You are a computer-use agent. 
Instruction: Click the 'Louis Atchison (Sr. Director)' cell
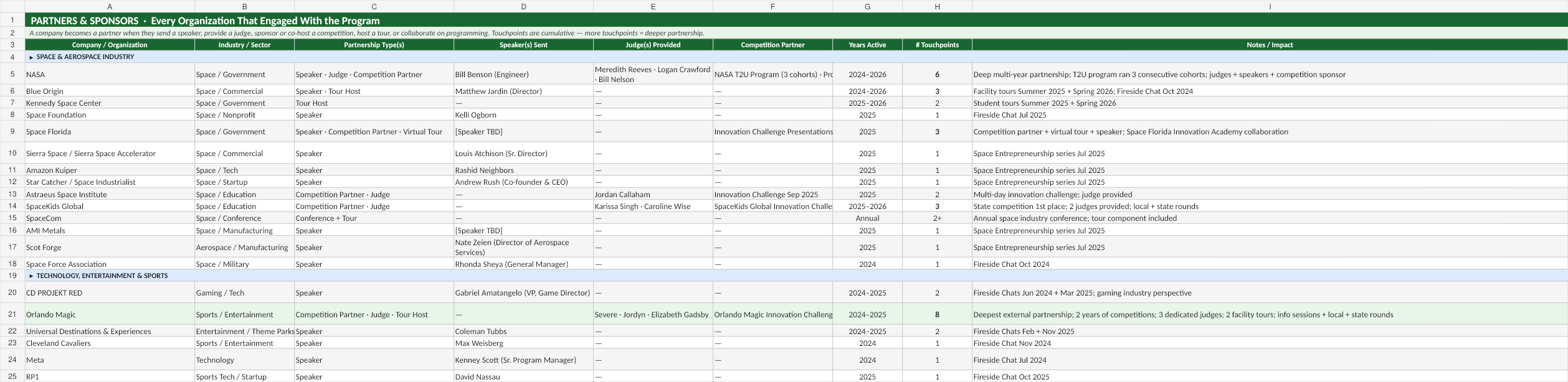pos(523,153)
